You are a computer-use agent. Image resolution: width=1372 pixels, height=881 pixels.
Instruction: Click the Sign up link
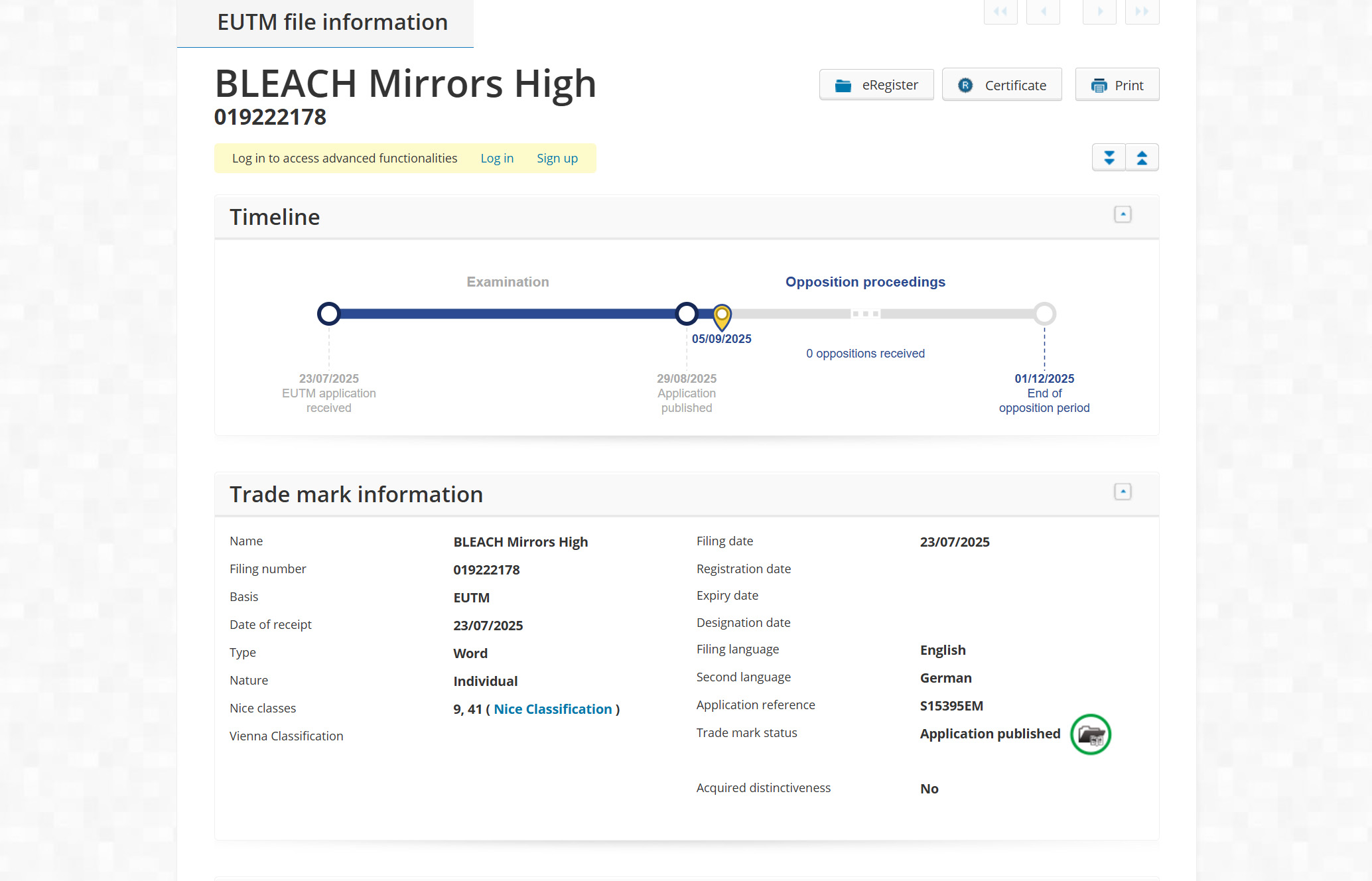tap(557, 159)
